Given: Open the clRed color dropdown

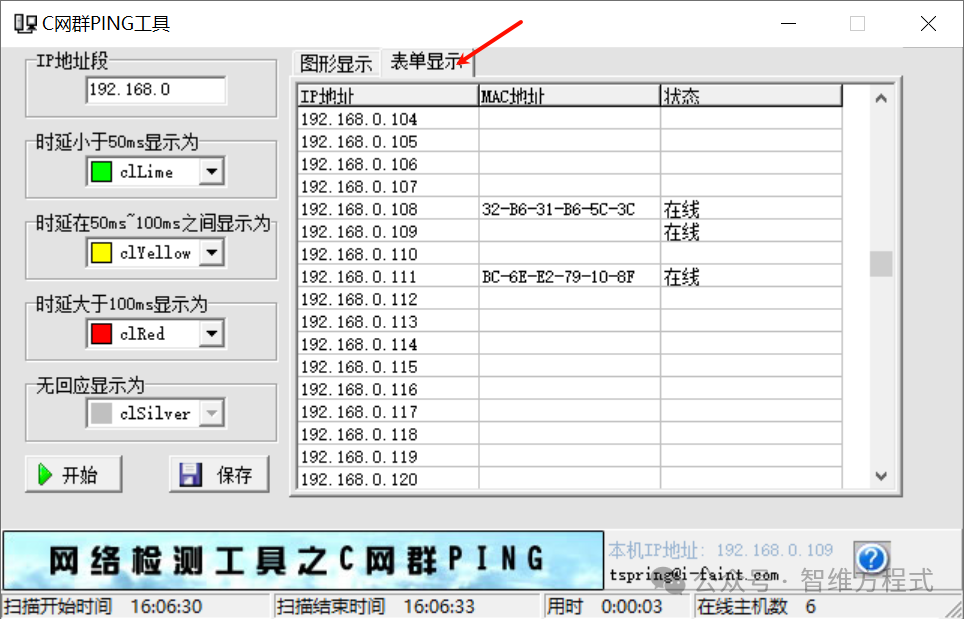Looking at the screenshot, I should pos(211,334).
